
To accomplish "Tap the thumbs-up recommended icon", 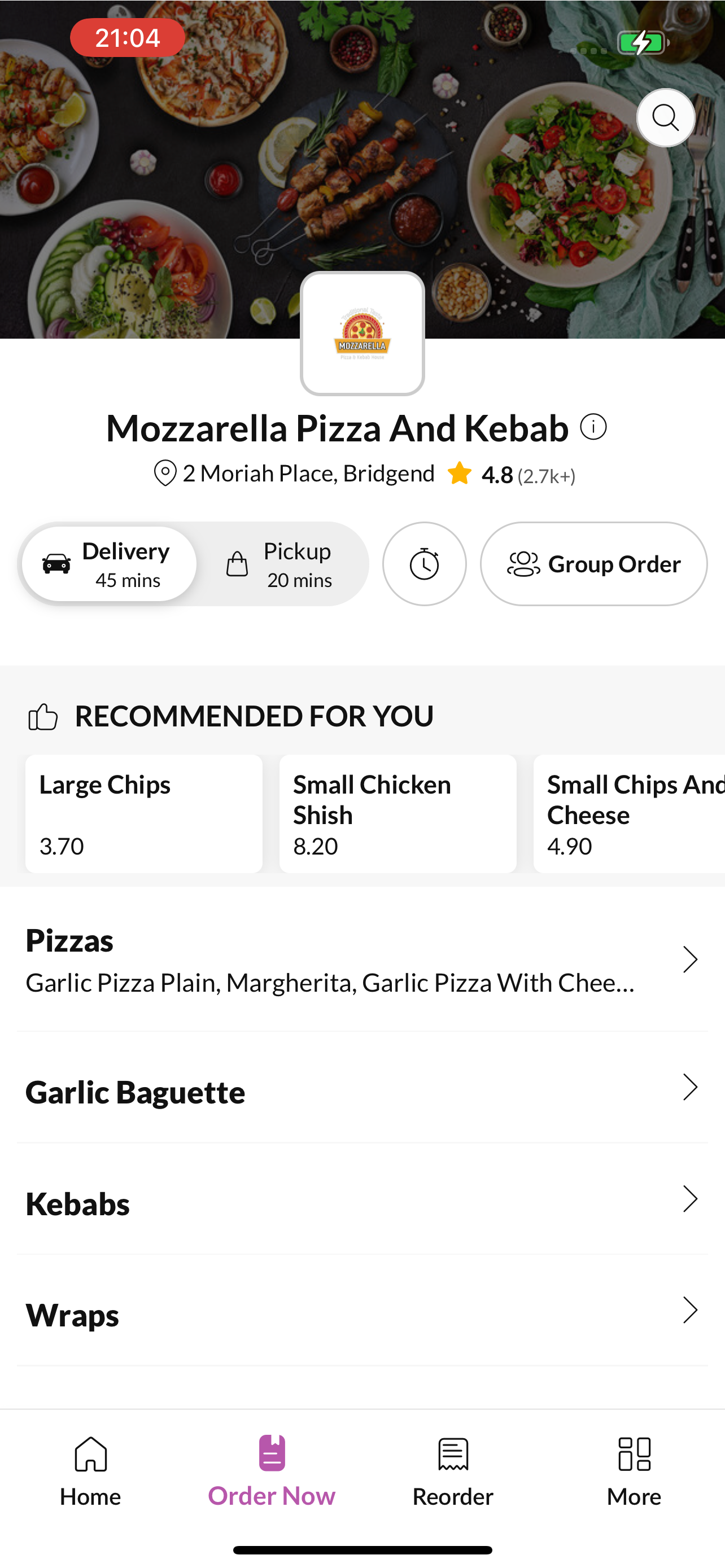I will coord(42,716).
